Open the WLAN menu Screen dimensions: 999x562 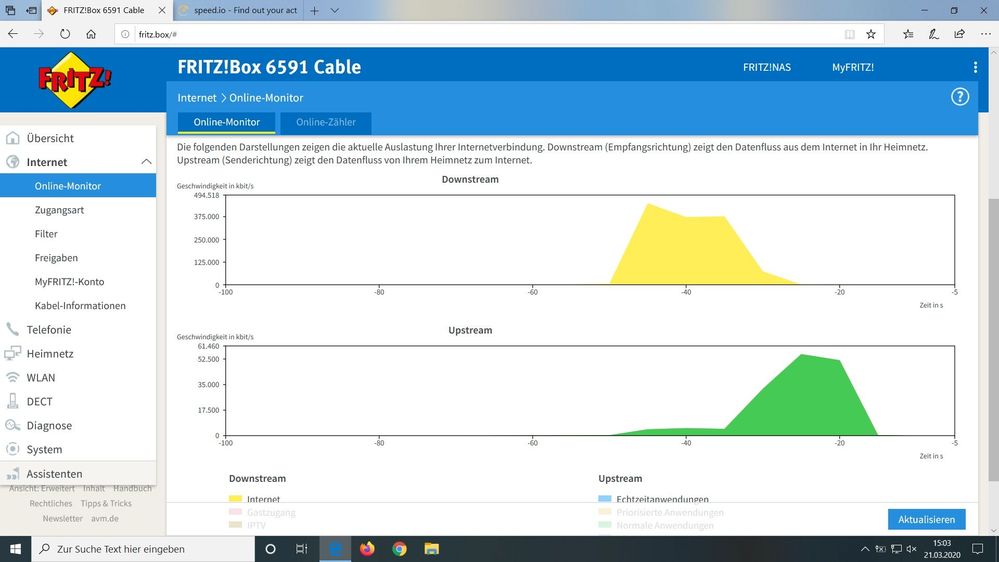[x=41, y=378]
